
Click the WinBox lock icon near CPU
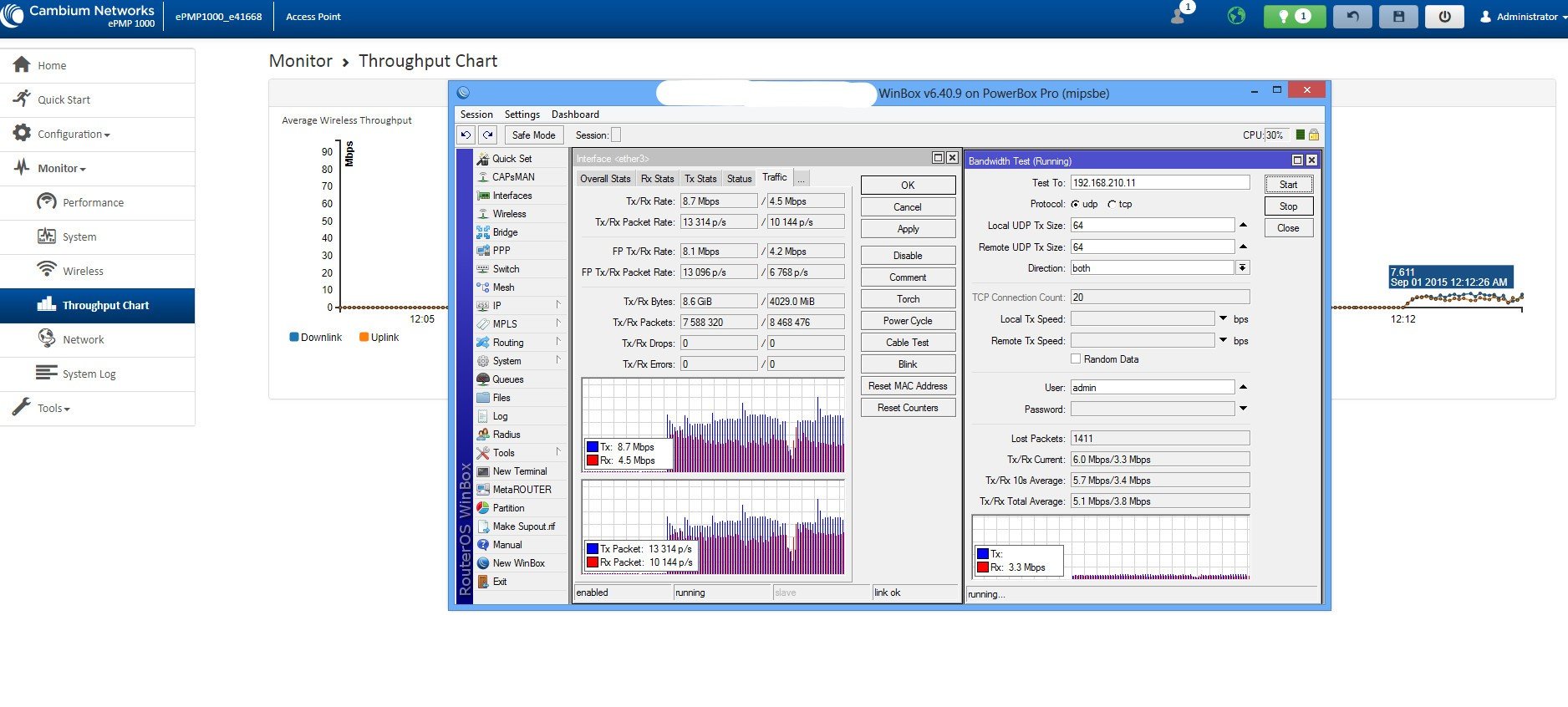coord(1314,135)
